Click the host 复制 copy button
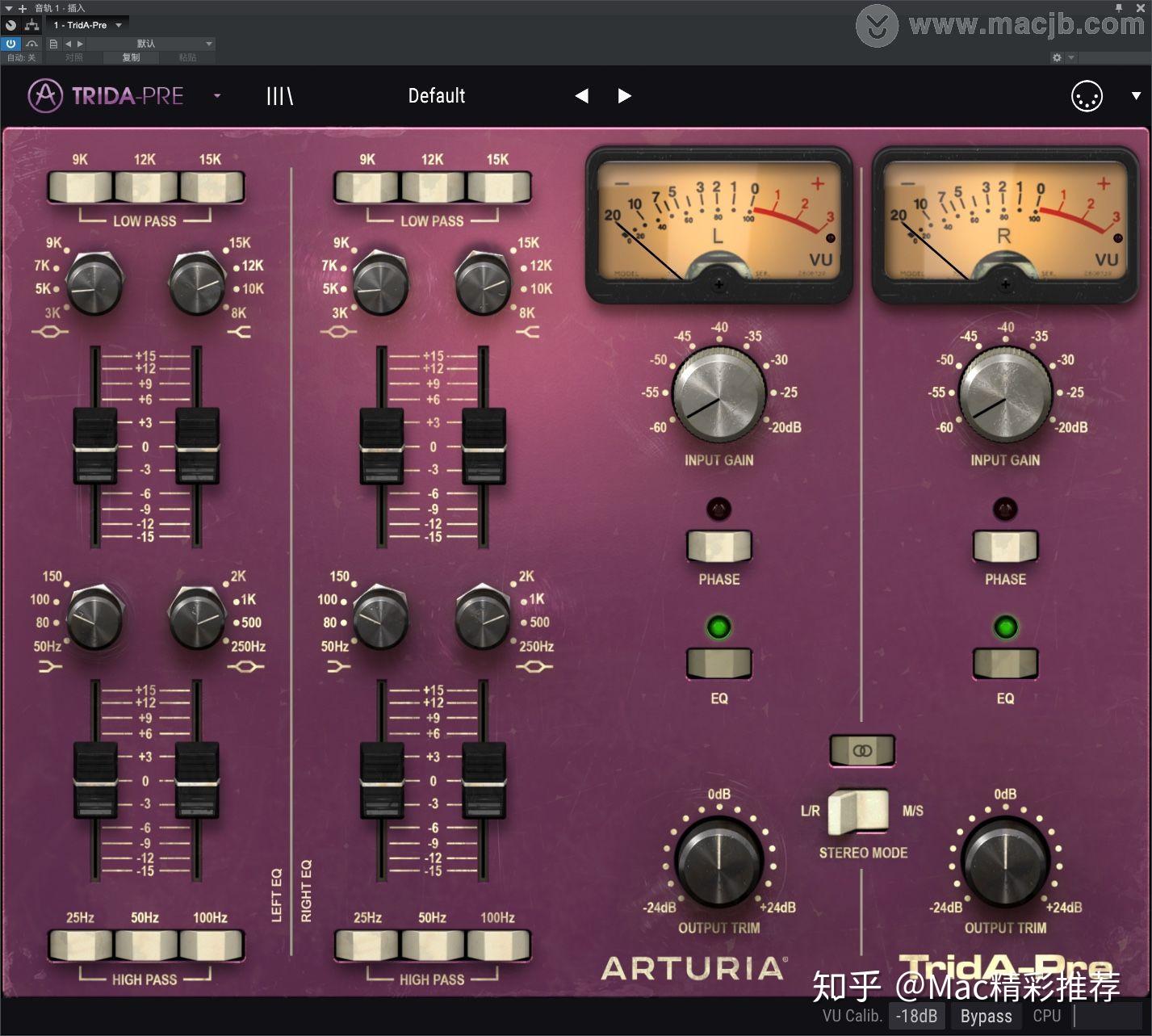Image resolution: width=1152 pixels, height=1036 pixels. point(131,57)
